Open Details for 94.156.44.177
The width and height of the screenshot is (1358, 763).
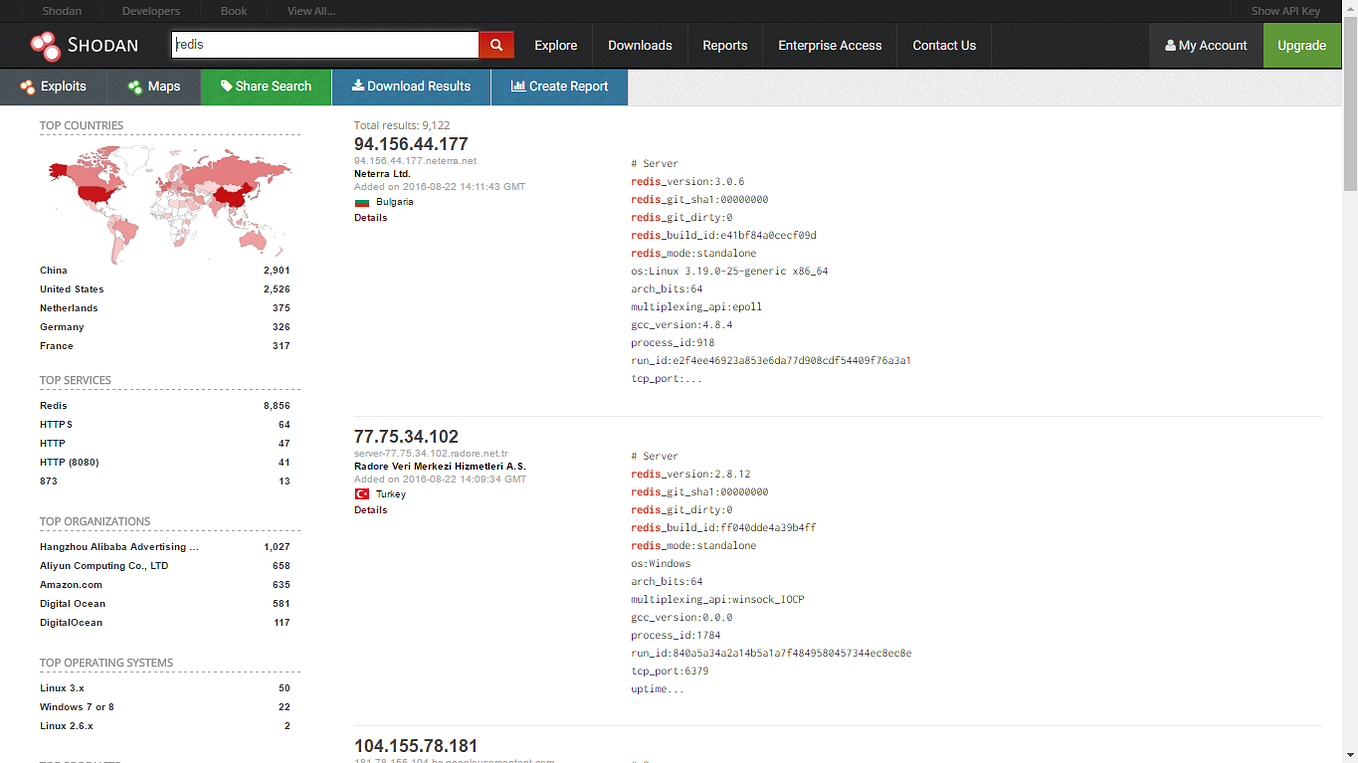(370, 217)
